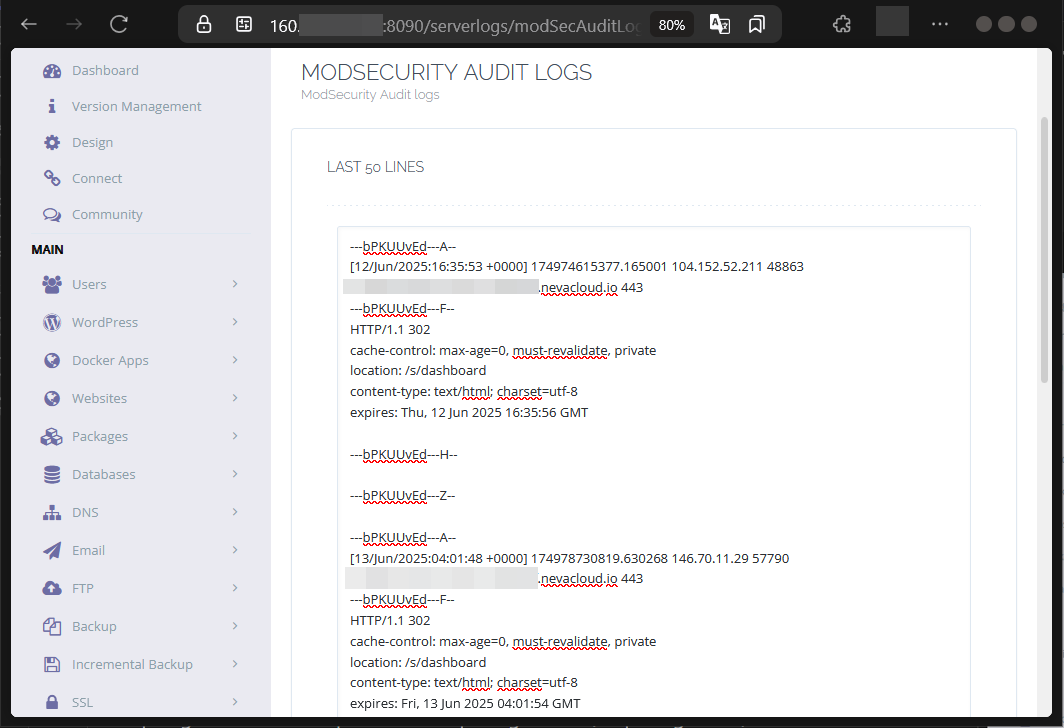This screenshot has width=1064, height=728.
Task: Click the LAST 50 LINES label
Action: click(x=375, y=167)
